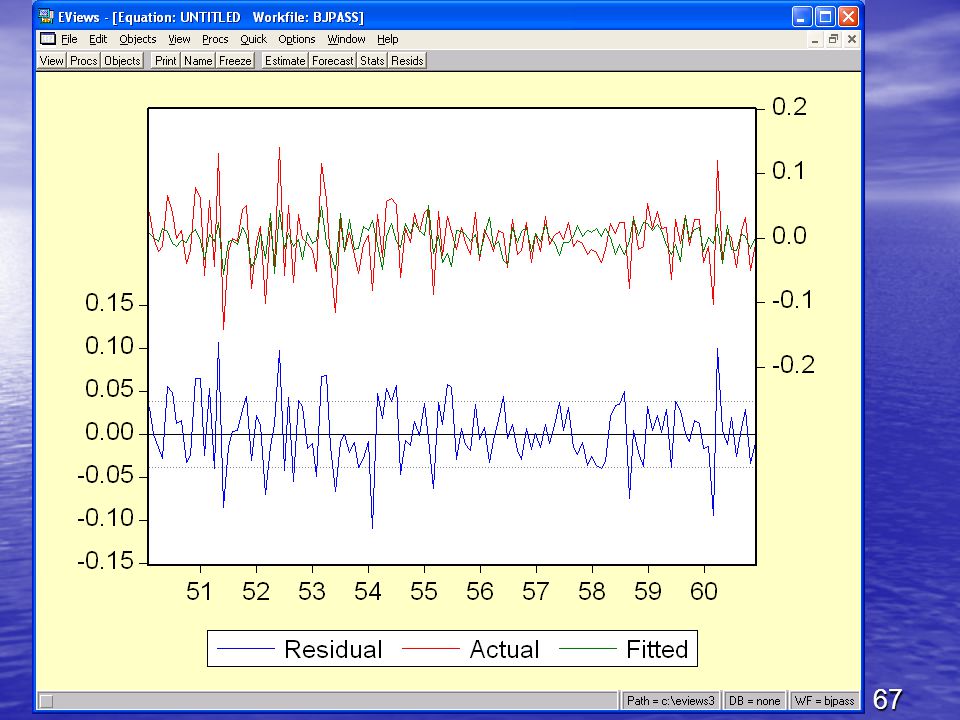Open the Window menu
Image resolution: width=960 pixels, height=720 pixels.
[x=346, y=39]
